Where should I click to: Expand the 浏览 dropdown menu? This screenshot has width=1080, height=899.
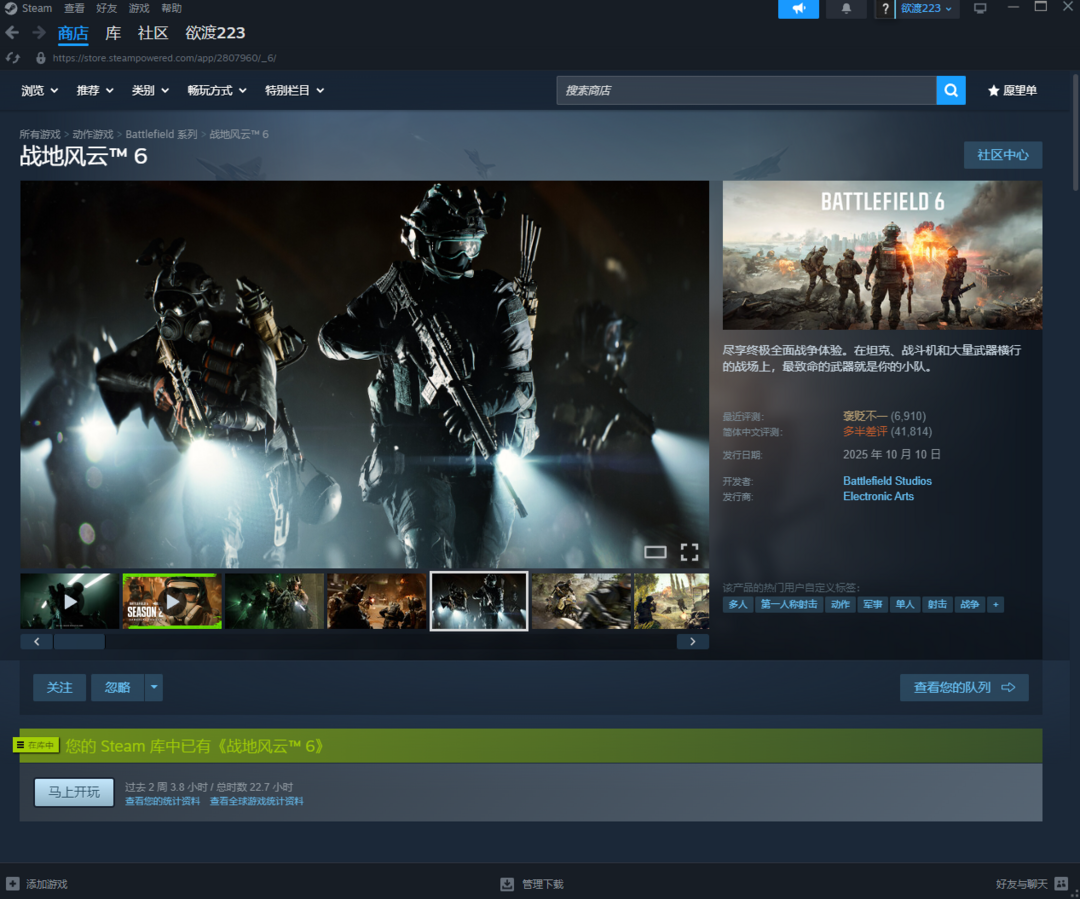[x=39, y=90]
